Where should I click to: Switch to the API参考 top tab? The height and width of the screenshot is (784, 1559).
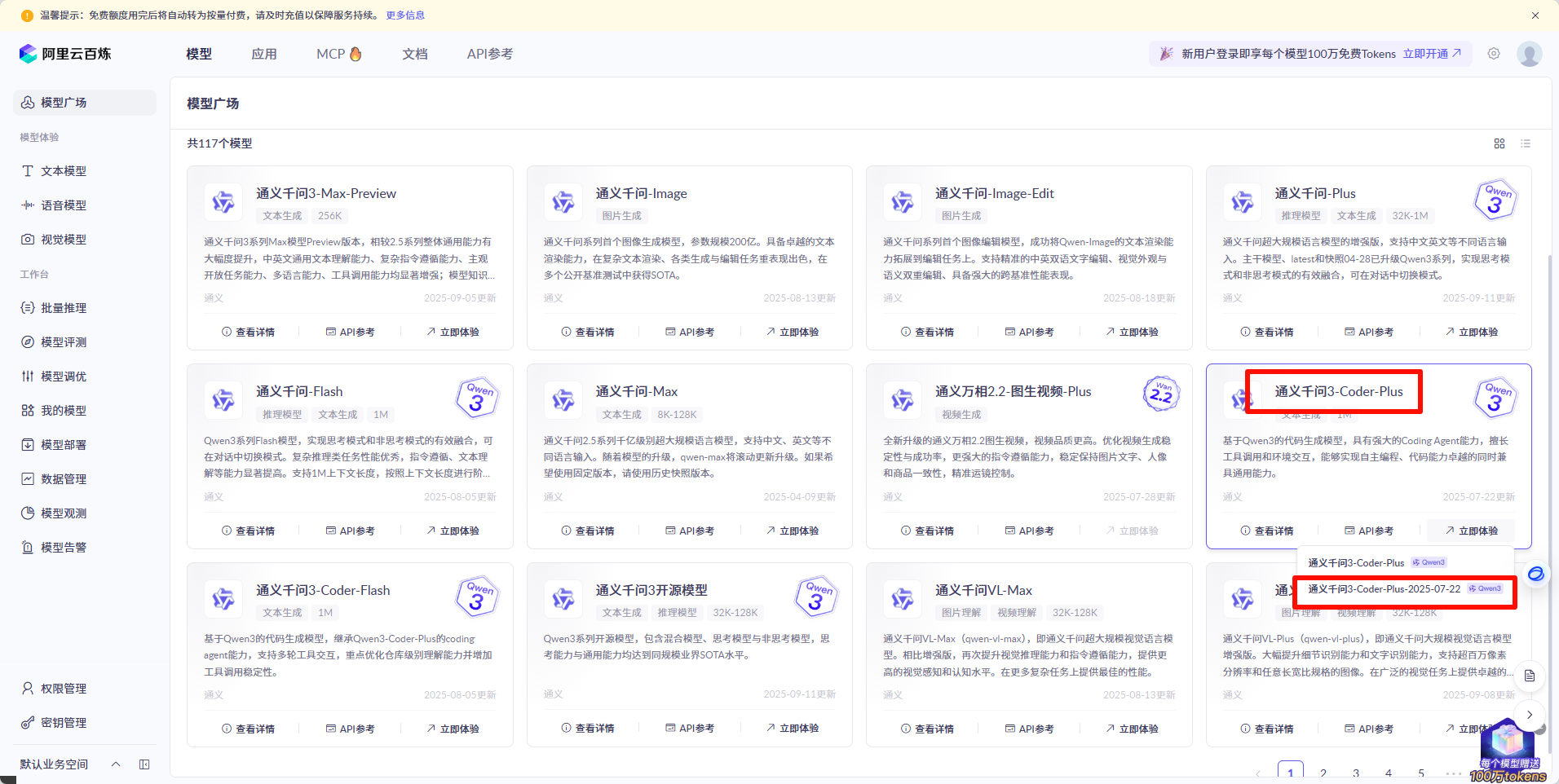pyautogui.click(x=490, y=54)
